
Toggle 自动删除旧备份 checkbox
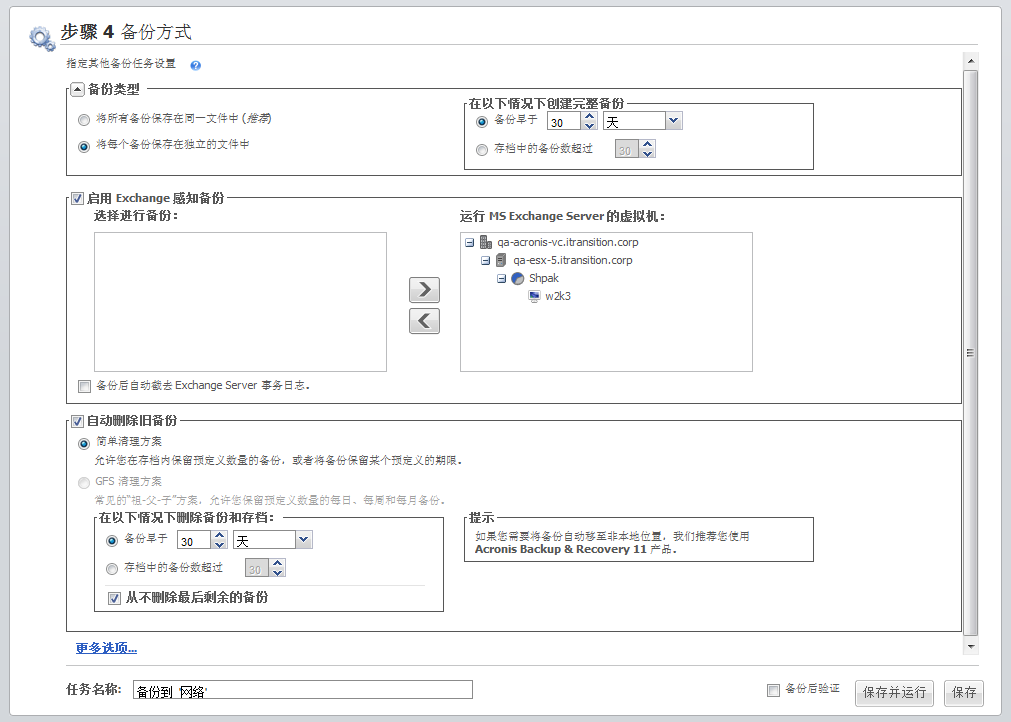77,421
